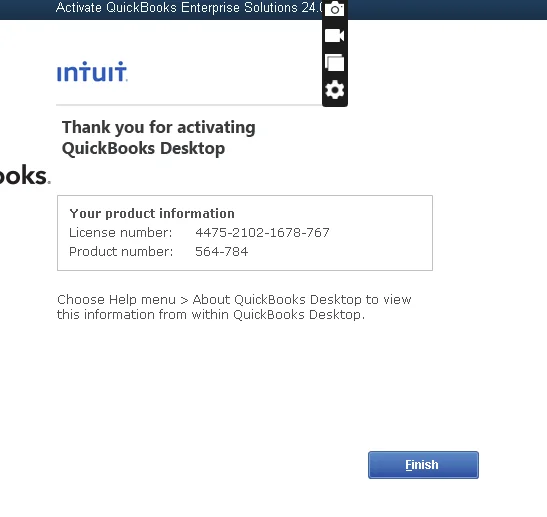The image size is (547, 517).
Task: Click the 'Your product information' heading
Action: click(152, 213)
